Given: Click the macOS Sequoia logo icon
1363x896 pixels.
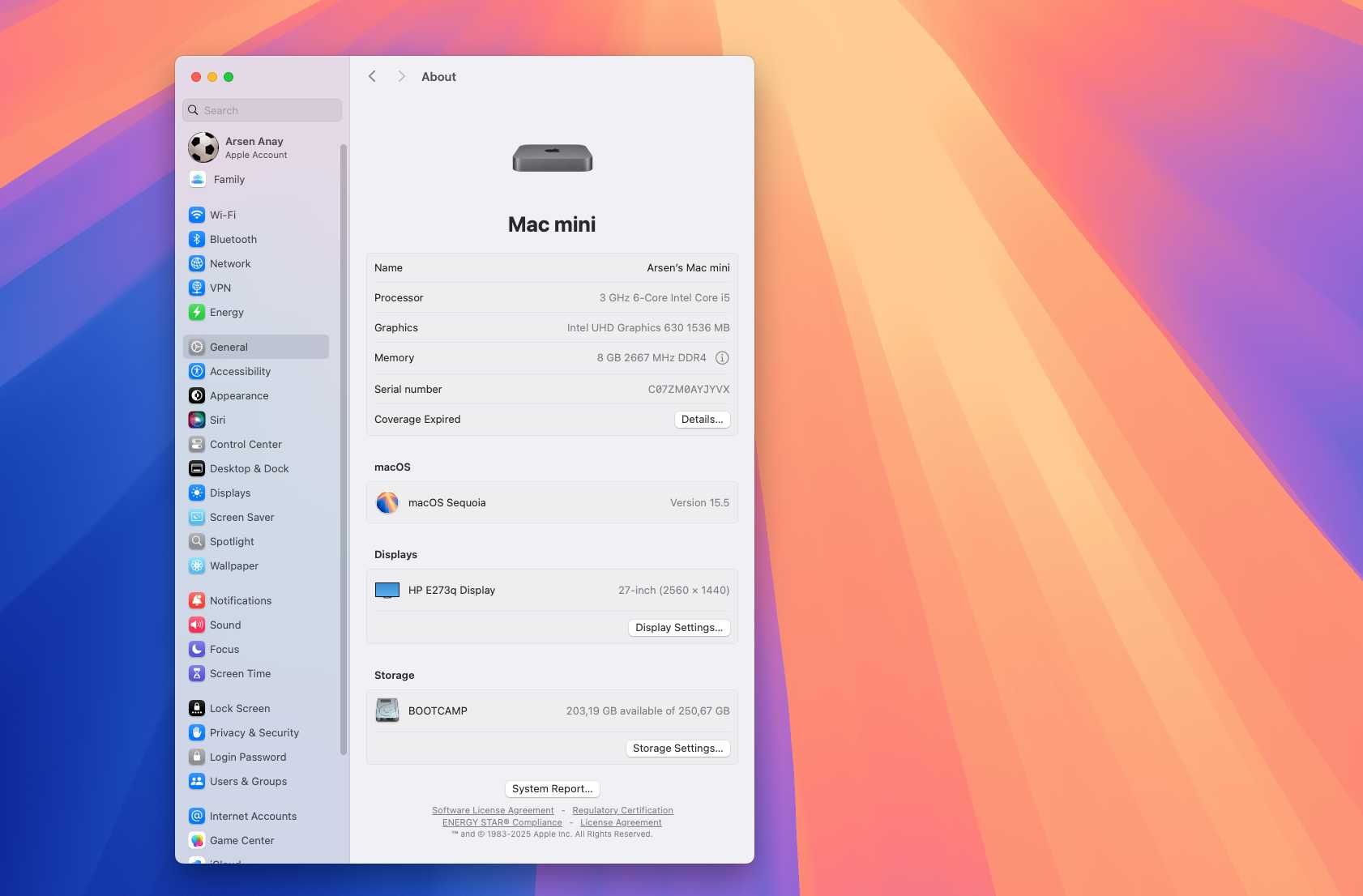Looking at the screenshot, I should click(387, 502).
